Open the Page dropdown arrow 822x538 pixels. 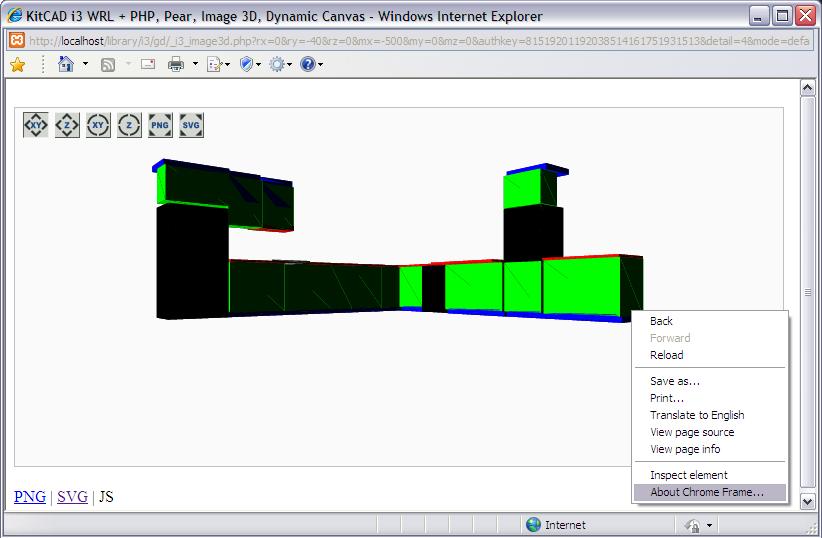click(228, 64)
